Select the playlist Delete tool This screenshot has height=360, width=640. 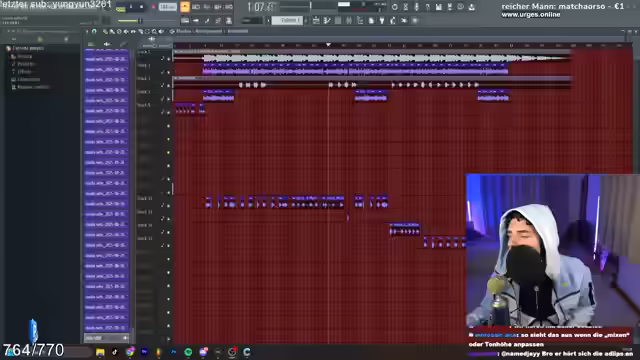point(119,31)
